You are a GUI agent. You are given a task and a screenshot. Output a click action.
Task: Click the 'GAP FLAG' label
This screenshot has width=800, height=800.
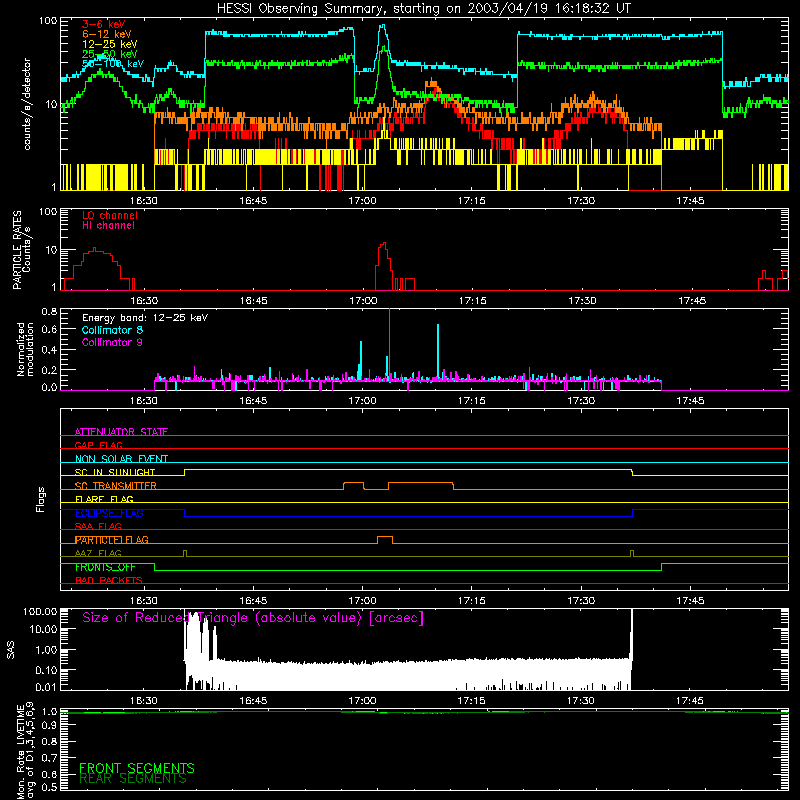98,445
